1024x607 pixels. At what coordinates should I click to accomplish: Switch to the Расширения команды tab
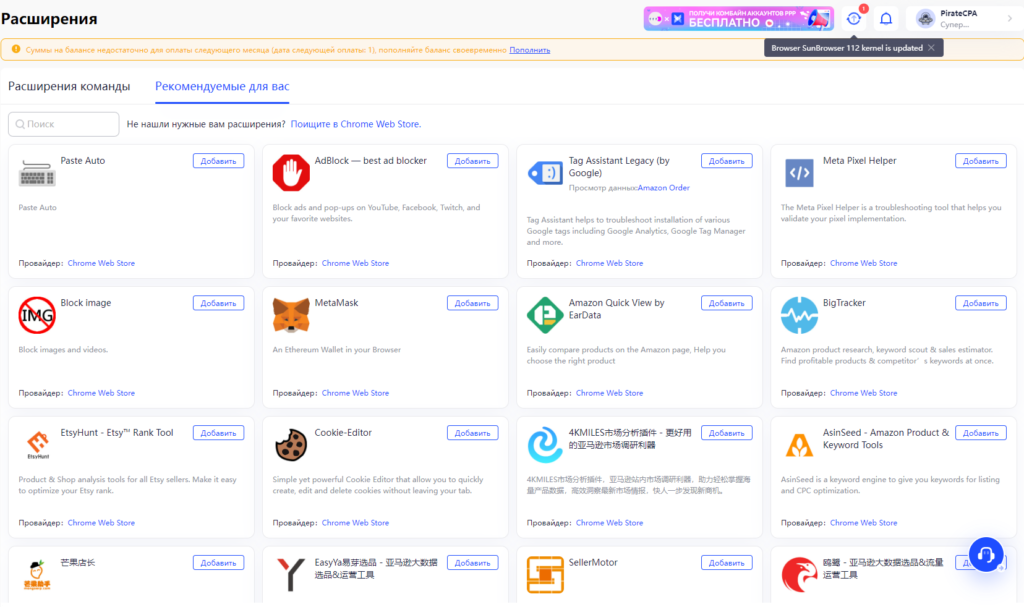click(69, 86)
